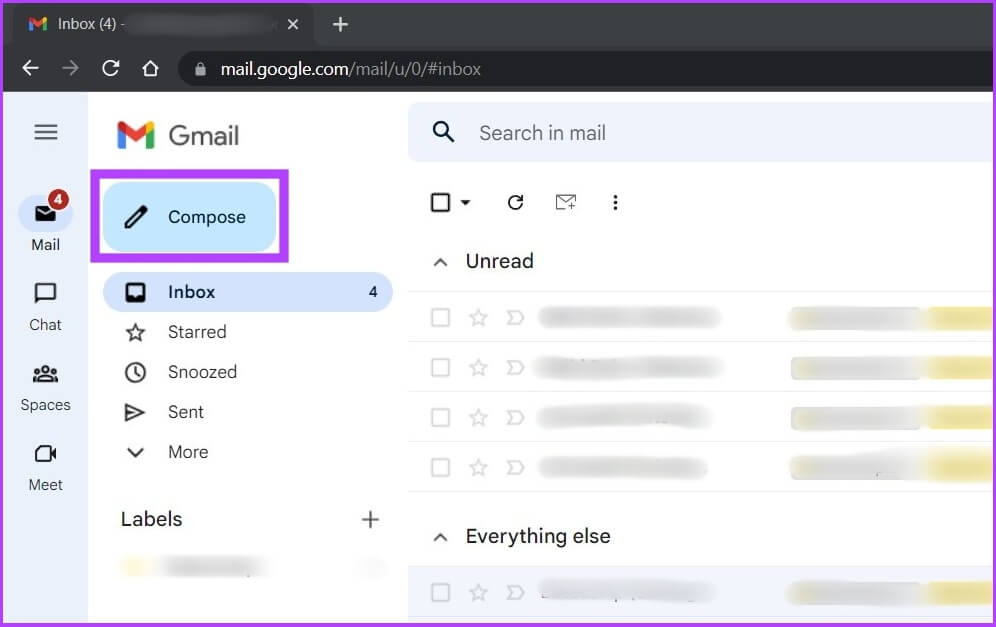Click the site lock icon in address bar
This screenshot has height=627, width=996.
pos(200,69)
